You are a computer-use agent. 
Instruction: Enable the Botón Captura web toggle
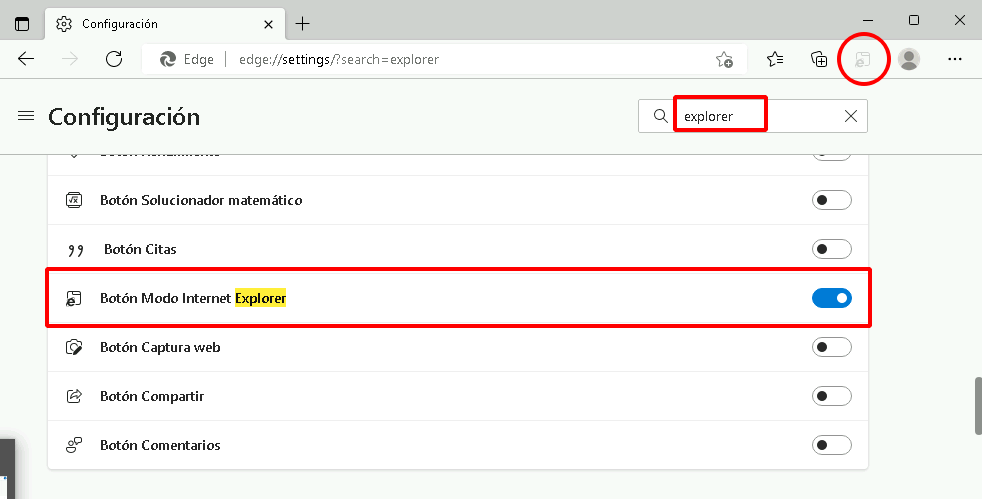[x=832, y=347]
